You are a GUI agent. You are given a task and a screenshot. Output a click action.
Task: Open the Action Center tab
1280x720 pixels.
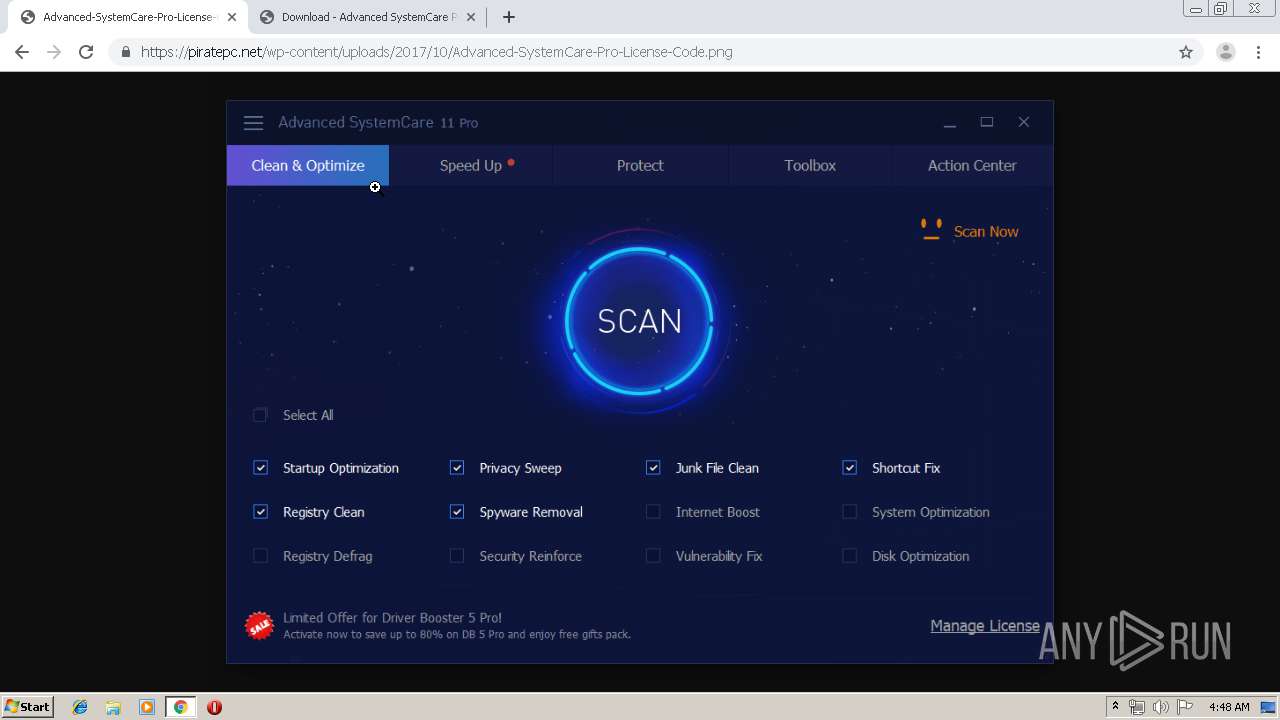coord(972,165)
